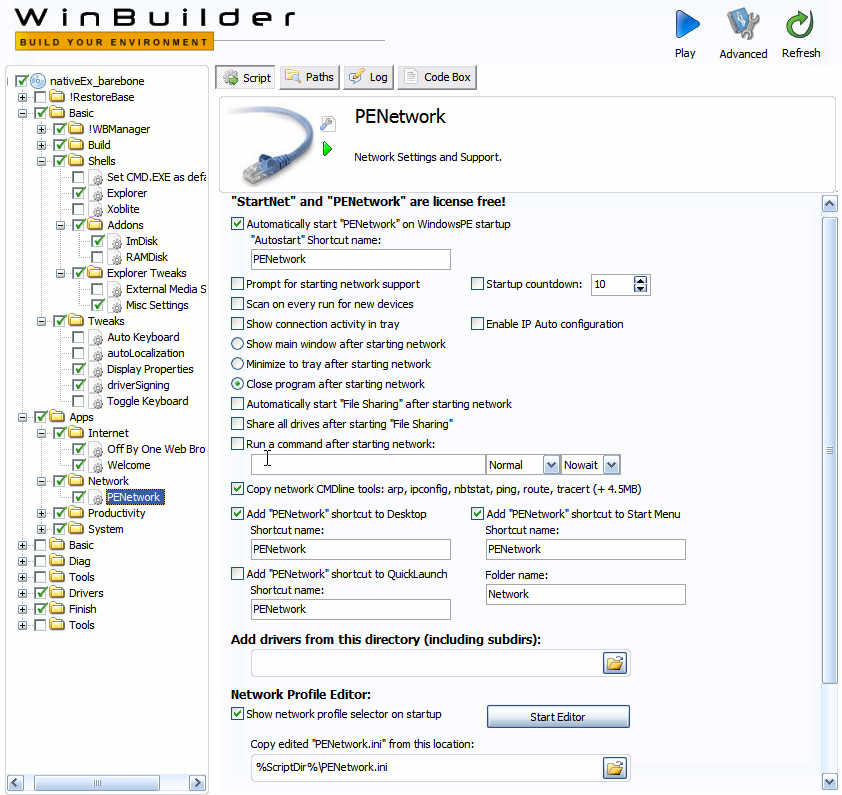Click the Display Properties gear icon
The height and width of the screenshot is (795, 842).
coord(97,370)
